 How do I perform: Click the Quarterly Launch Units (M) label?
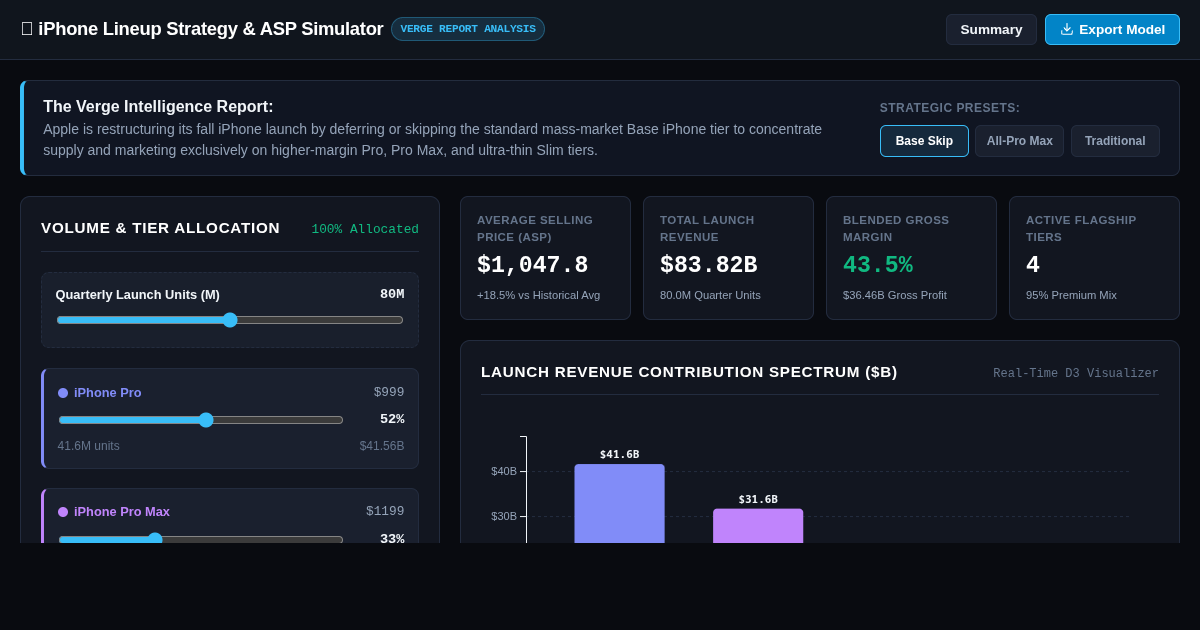138,295
